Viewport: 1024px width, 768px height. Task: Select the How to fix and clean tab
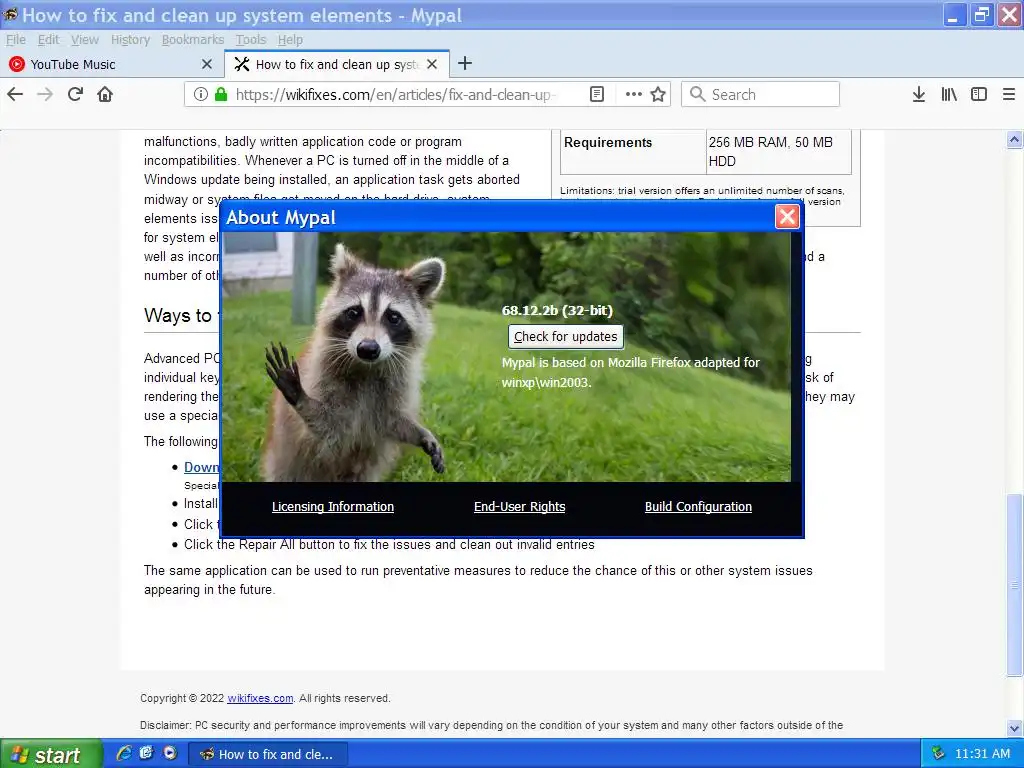coord(336,64)
